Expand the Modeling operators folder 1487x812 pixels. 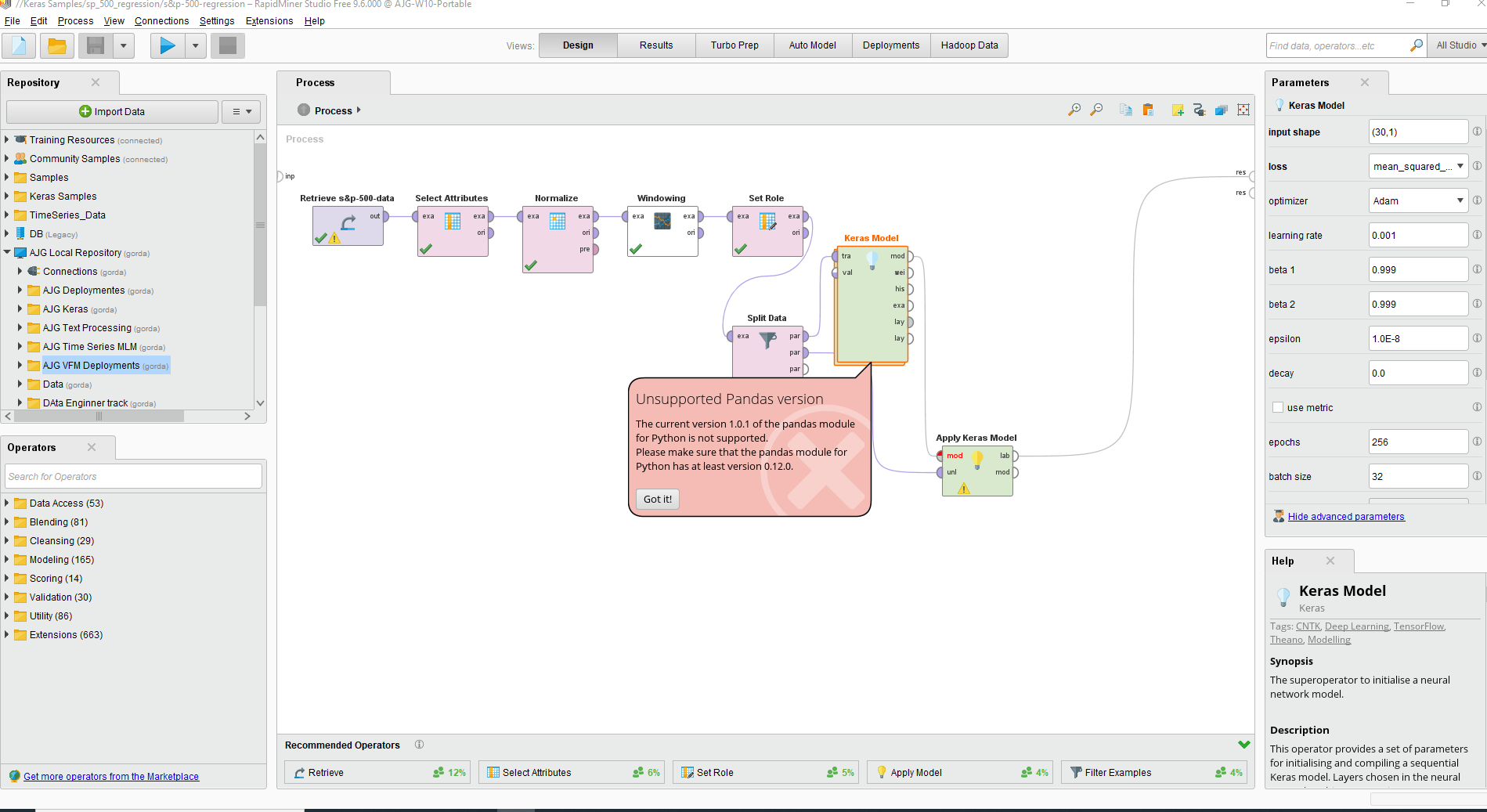(x=7, y=560)
